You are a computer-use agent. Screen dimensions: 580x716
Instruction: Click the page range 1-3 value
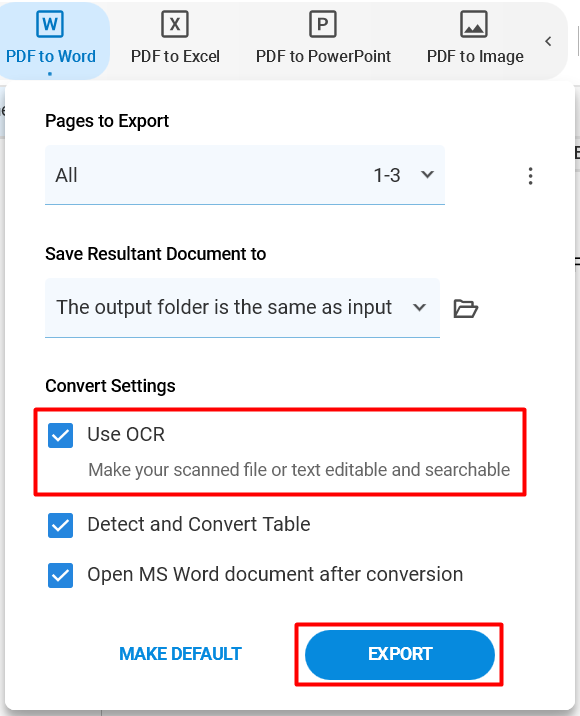coord(387,175)
